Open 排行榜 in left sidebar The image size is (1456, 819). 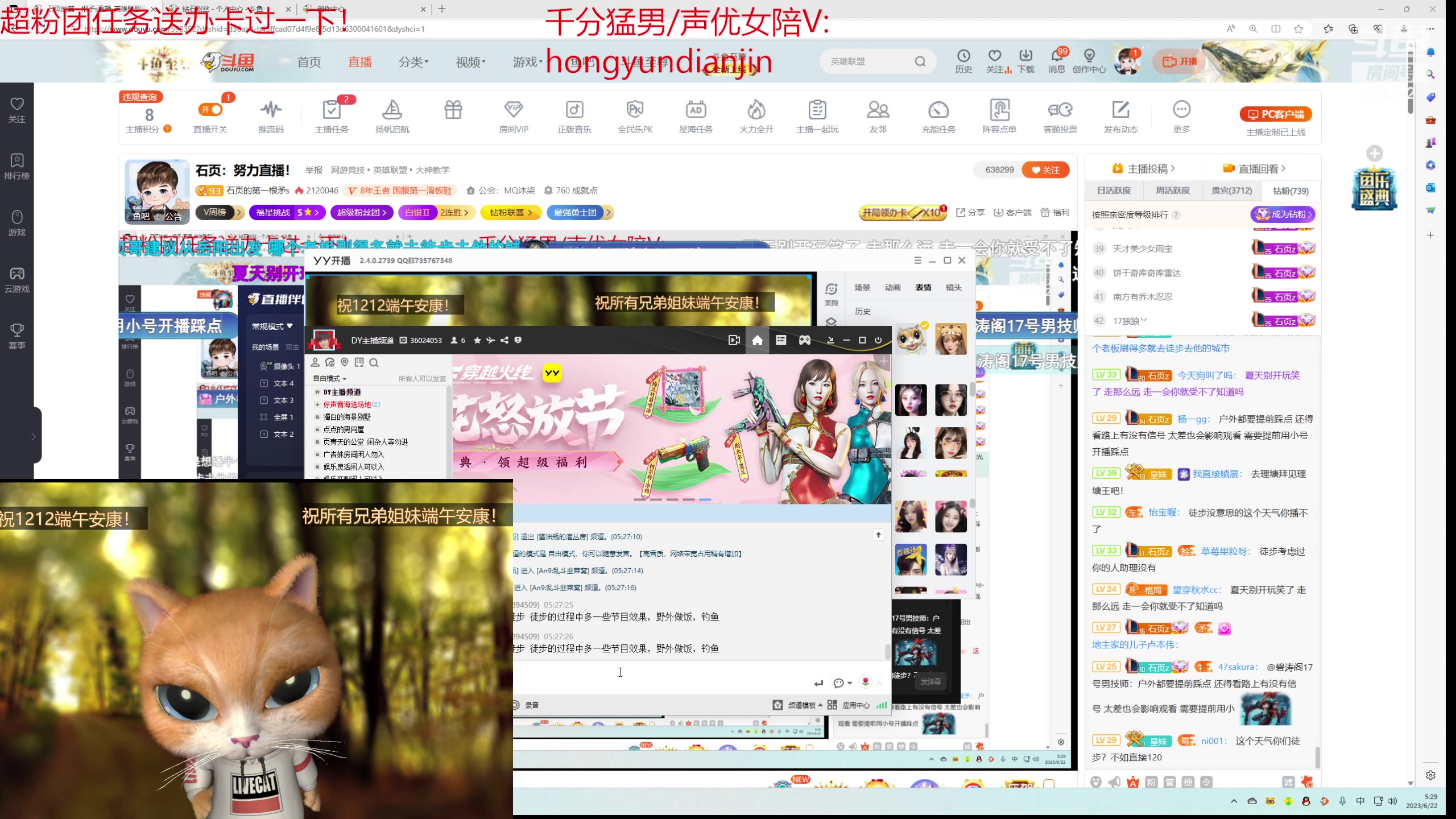17,166
